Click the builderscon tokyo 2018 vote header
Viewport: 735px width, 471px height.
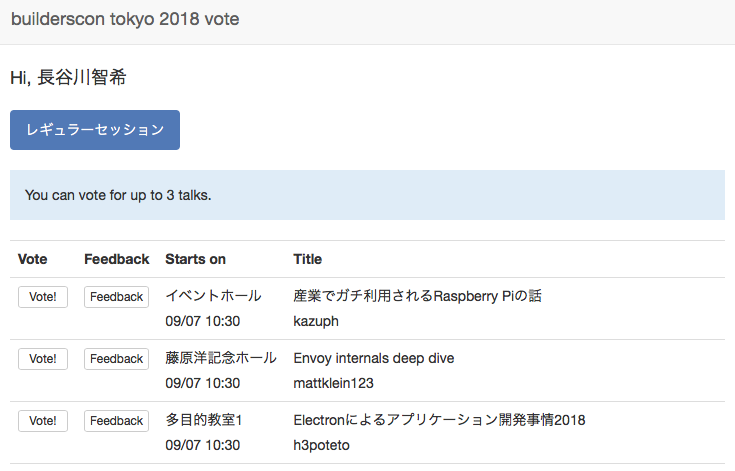(125, 20)
